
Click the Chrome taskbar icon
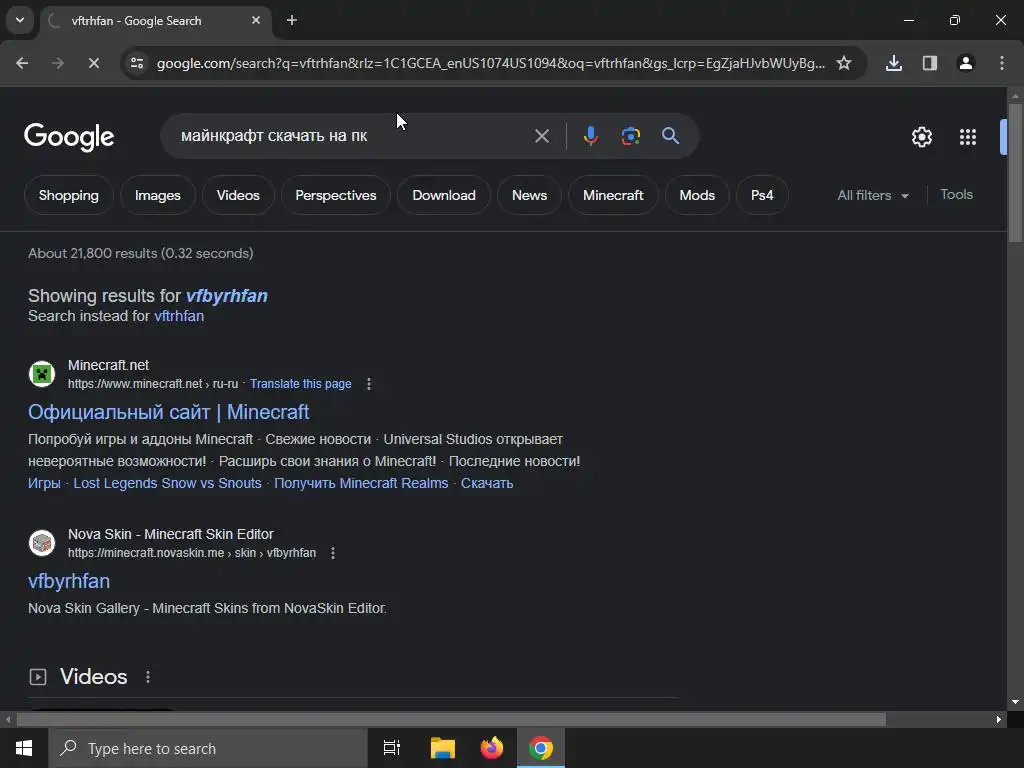pos(541,748)
